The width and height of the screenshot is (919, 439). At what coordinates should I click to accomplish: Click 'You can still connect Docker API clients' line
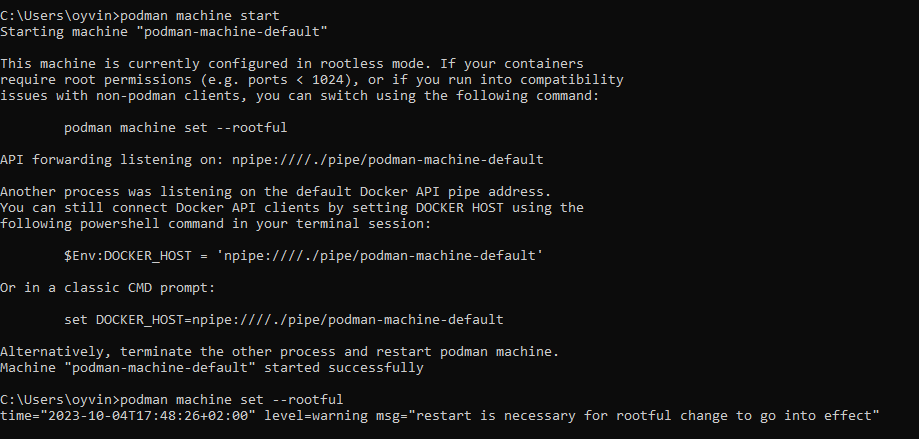coord(292,207)
